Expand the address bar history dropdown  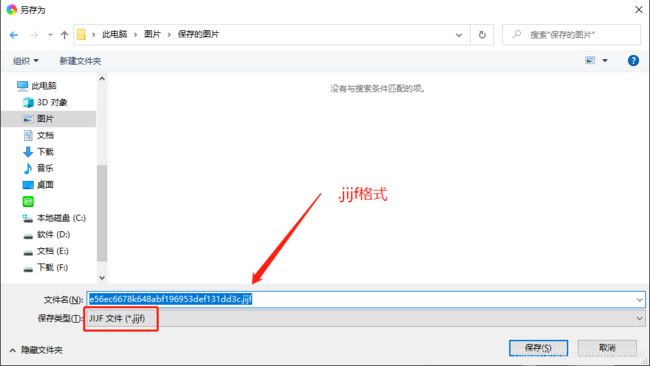[x=459, y=35]
